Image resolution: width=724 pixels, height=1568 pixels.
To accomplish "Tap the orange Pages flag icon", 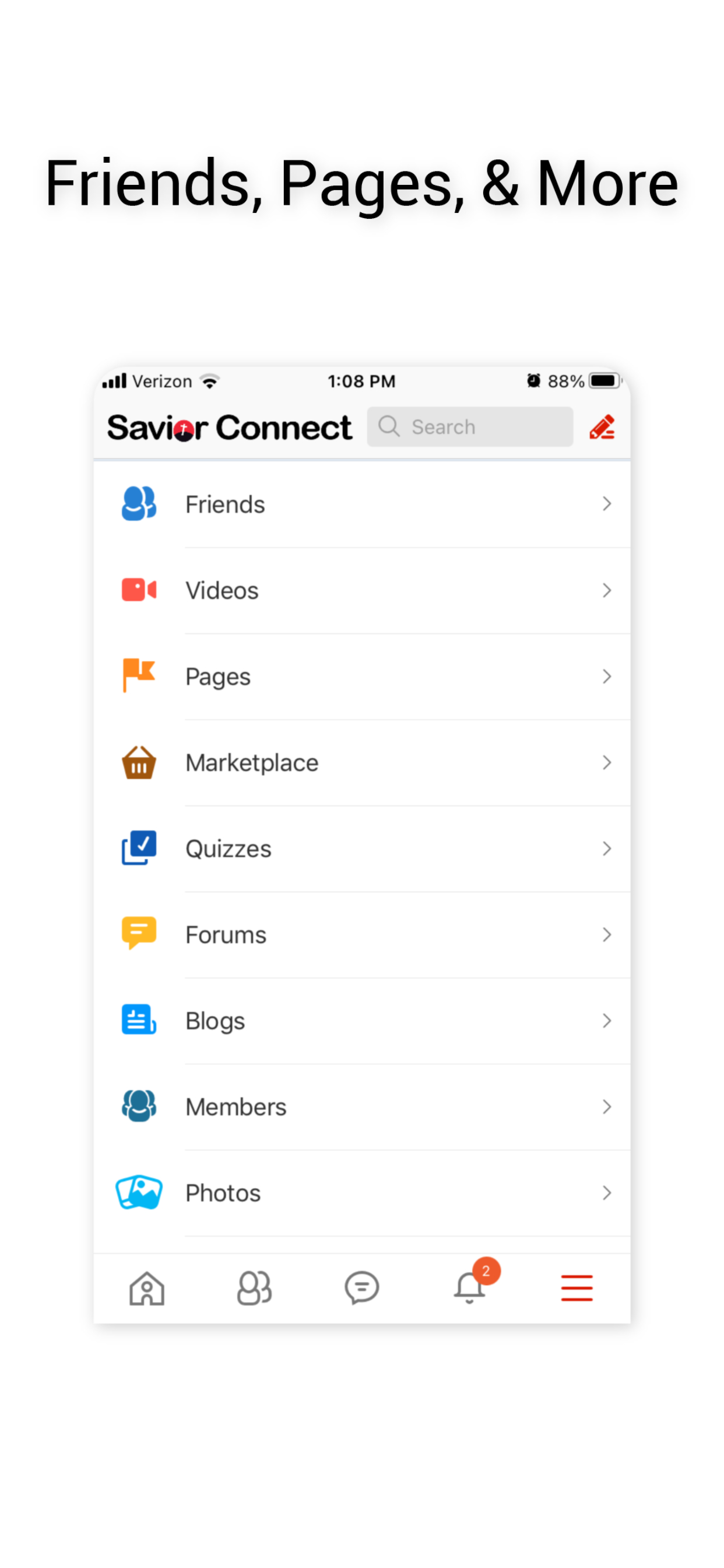I will point(139,675).
